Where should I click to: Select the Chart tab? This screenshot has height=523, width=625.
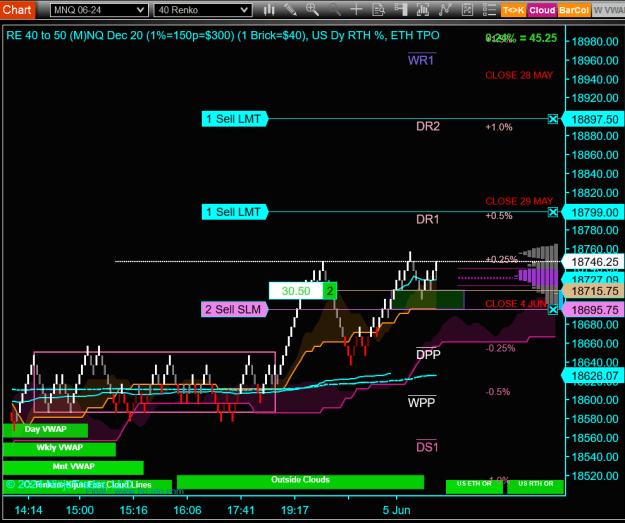[x=17, y=9]
